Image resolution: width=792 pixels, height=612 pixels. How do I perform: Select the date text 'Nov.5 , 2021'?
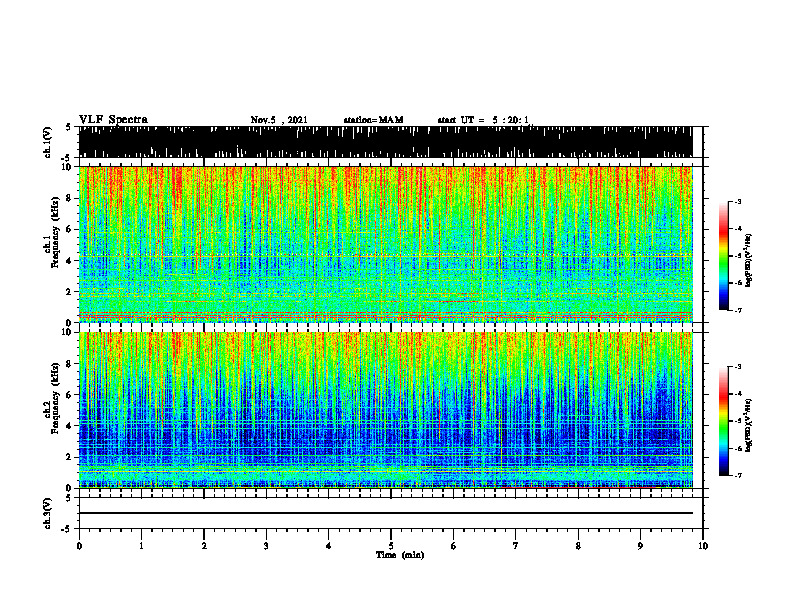point(279,120)
